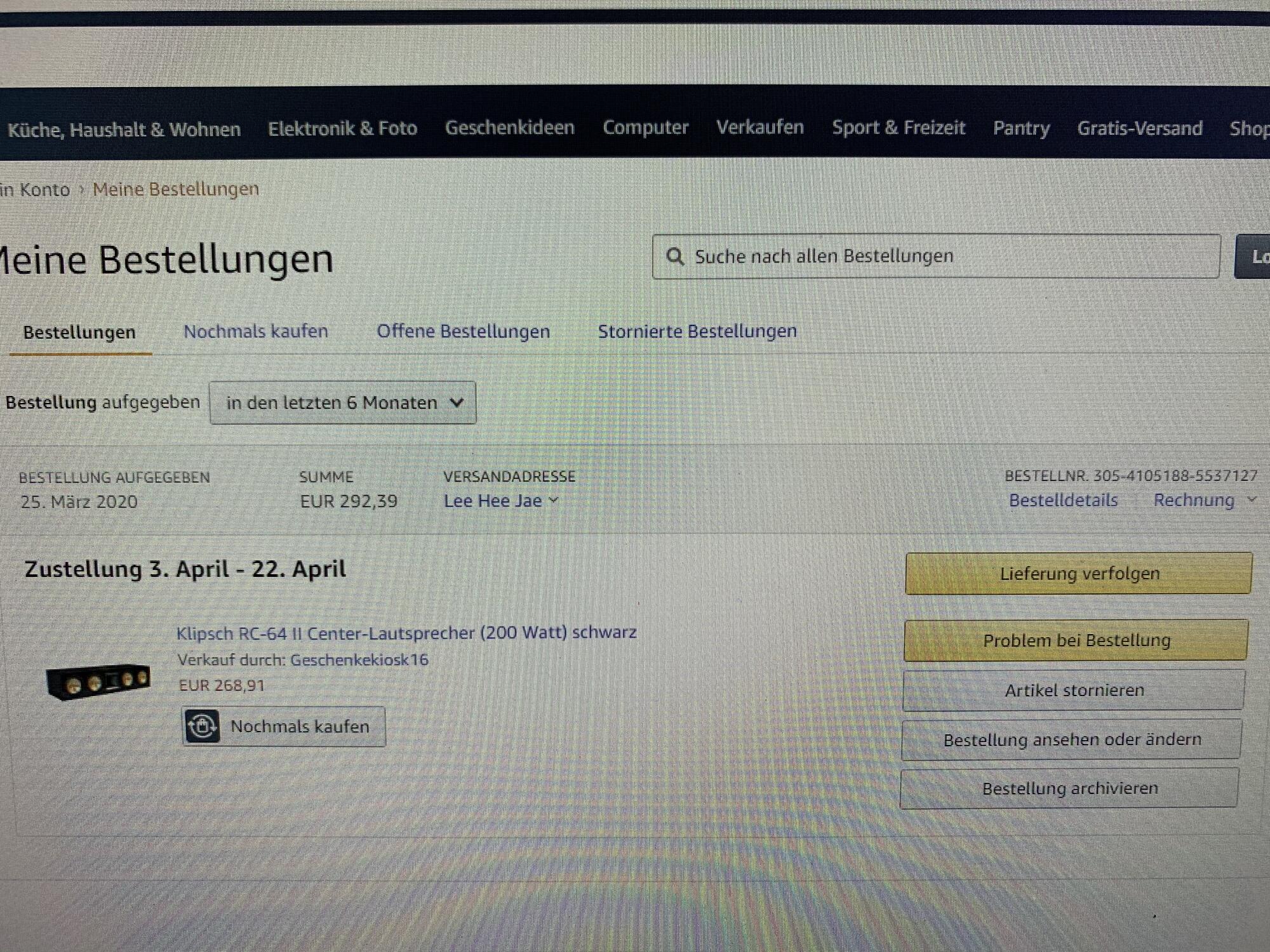1270x952 pixels.
Task: Archive order via Bestellung archivieren
Action: (x=1069, y=788)
